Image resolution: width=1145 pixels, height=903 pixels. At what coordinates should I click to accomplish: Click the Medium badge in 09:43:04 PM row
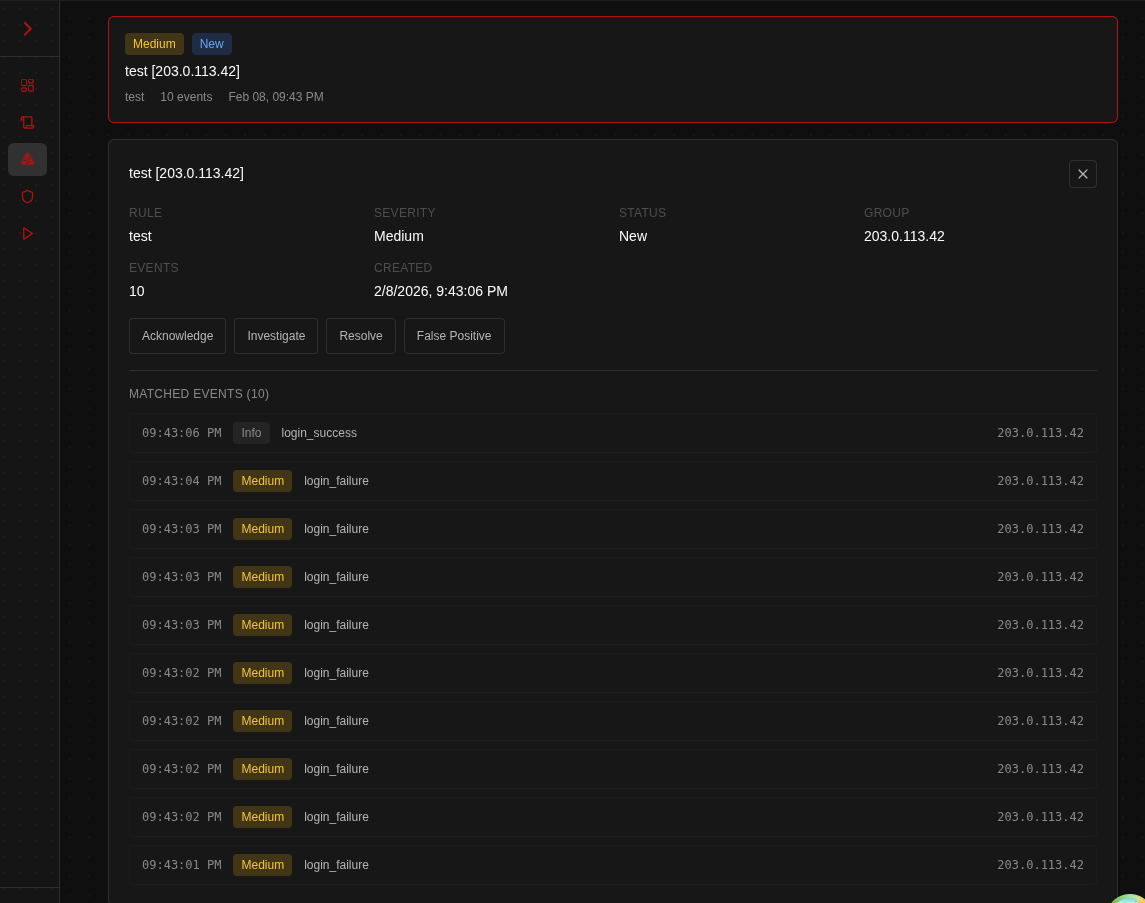[262, 481]
